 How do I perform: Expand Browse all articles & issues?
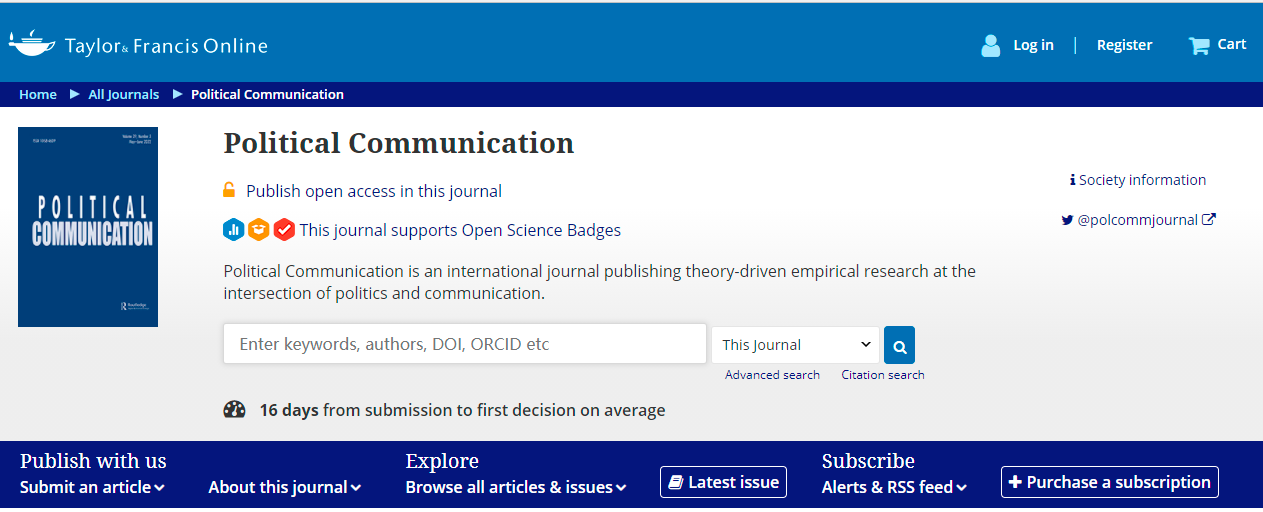(x=515, y=487)
